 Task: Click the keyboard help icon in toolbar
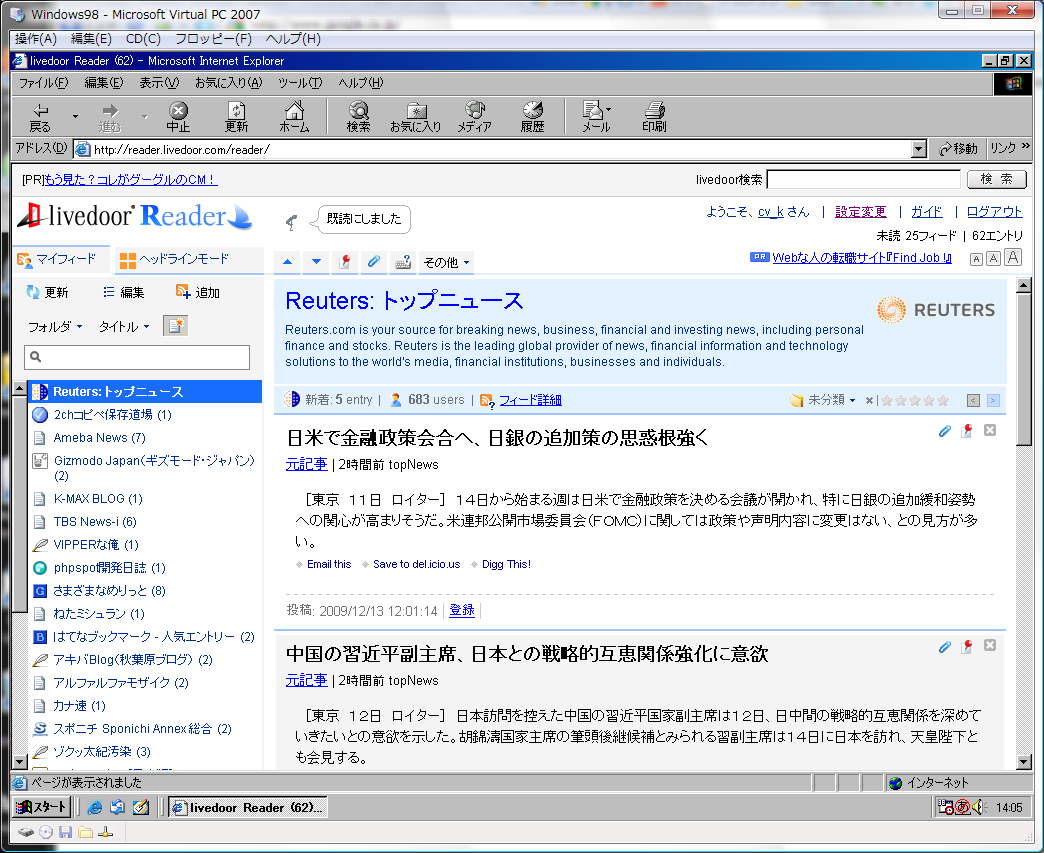(403, 262)
